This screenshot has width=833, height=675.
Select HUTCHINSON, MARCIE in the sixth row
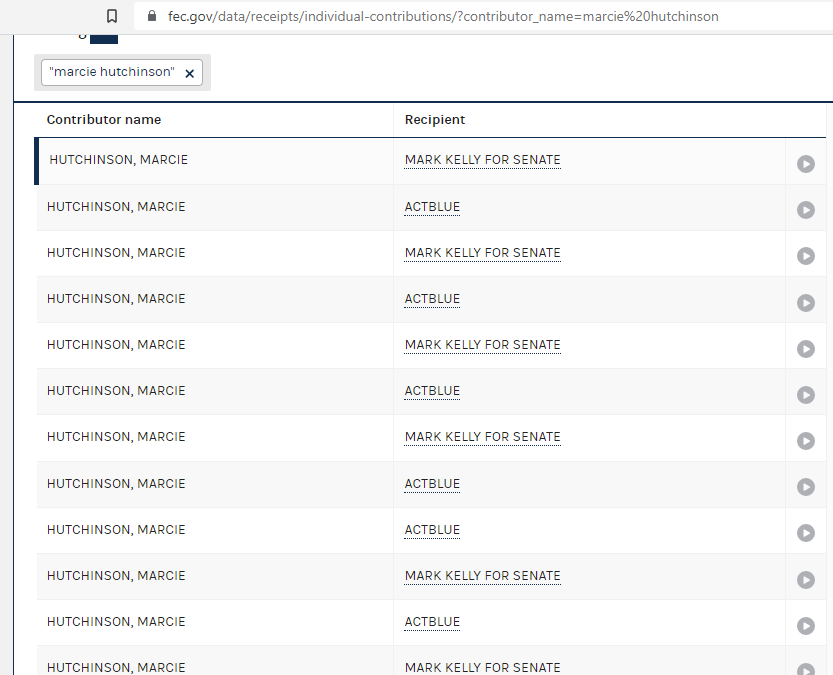[116, 391]
